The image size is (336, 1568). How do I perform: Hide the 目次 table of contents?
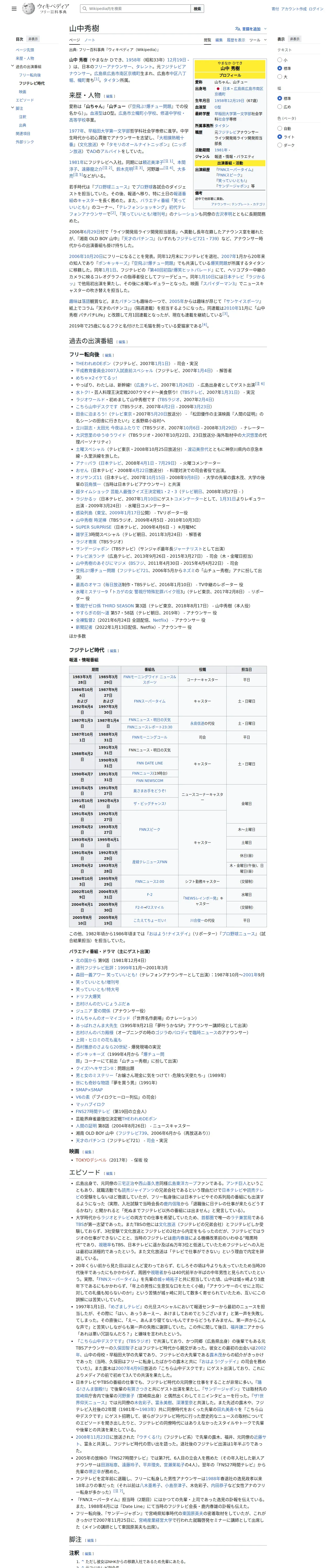(33, 39)
